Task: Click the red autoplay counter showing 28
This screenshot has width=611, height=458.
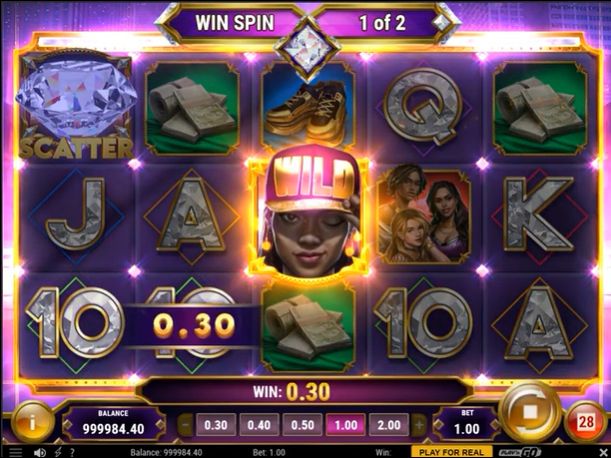Action: click(x=585, y=422)
